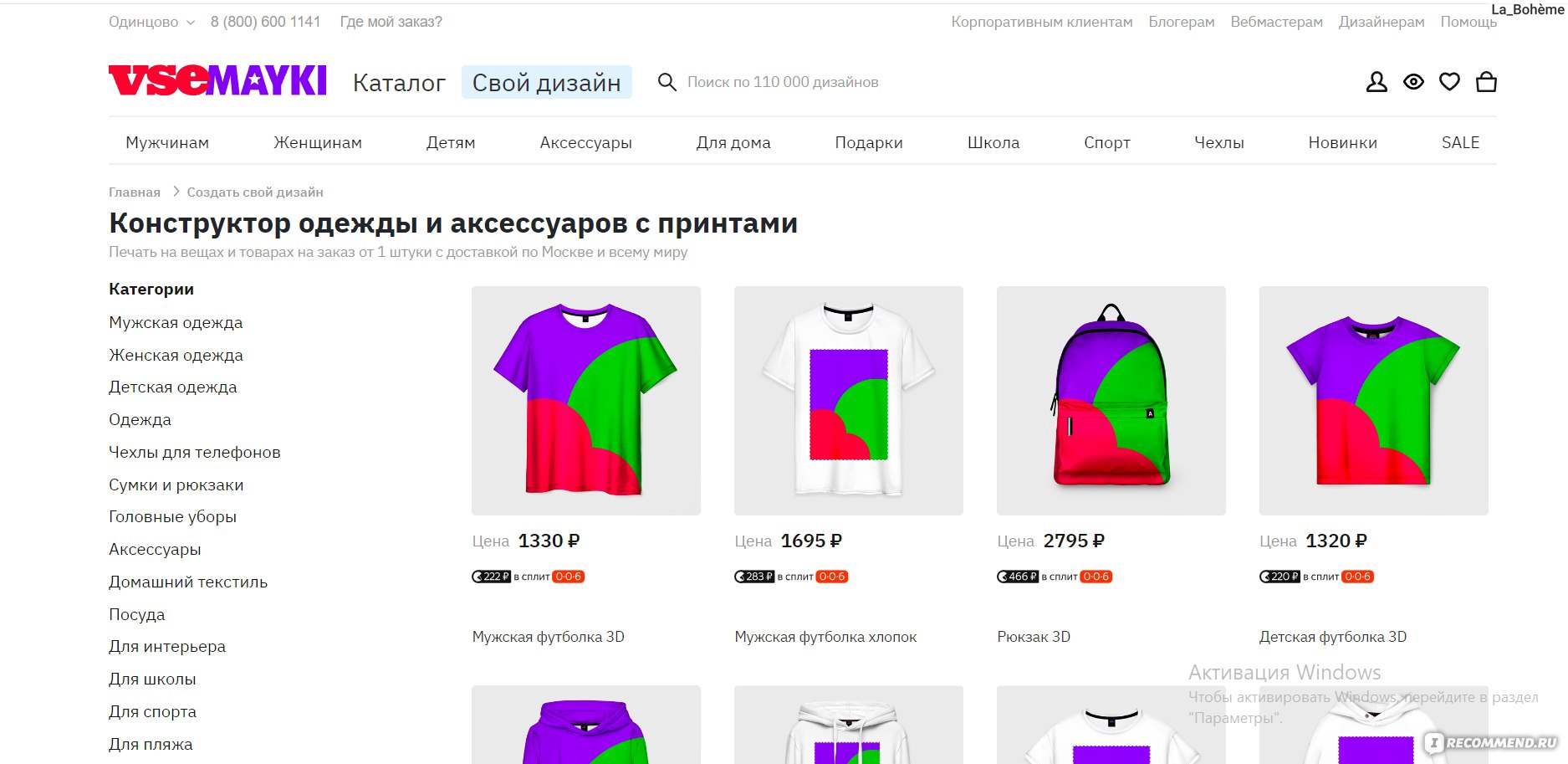Click the magnifier search icon

click(x=667, y=82)
